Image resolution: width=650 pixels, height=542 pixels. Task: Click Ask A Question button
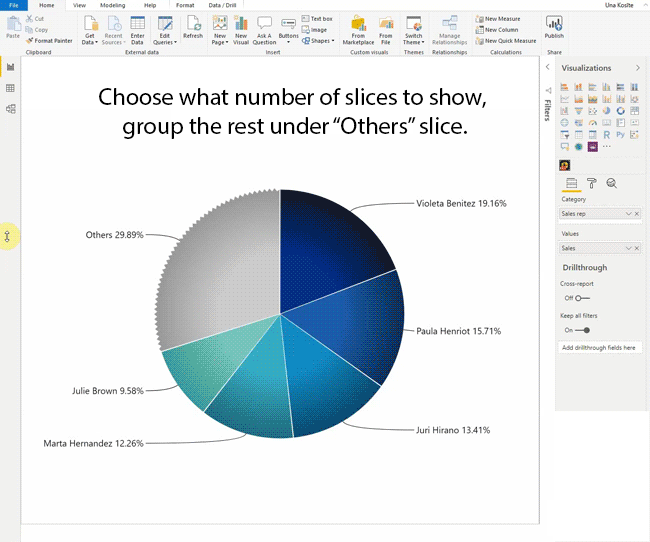click(x=264, y=31)
